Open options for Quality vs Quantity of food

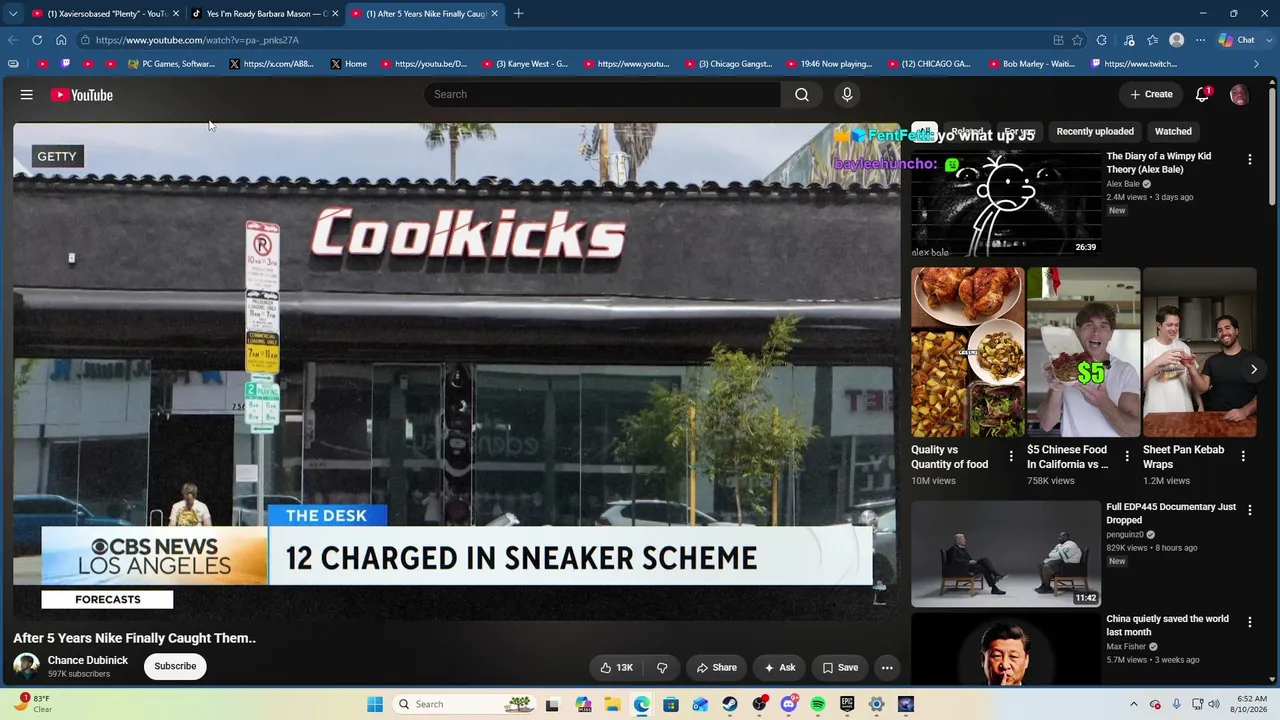(1011, 457)
